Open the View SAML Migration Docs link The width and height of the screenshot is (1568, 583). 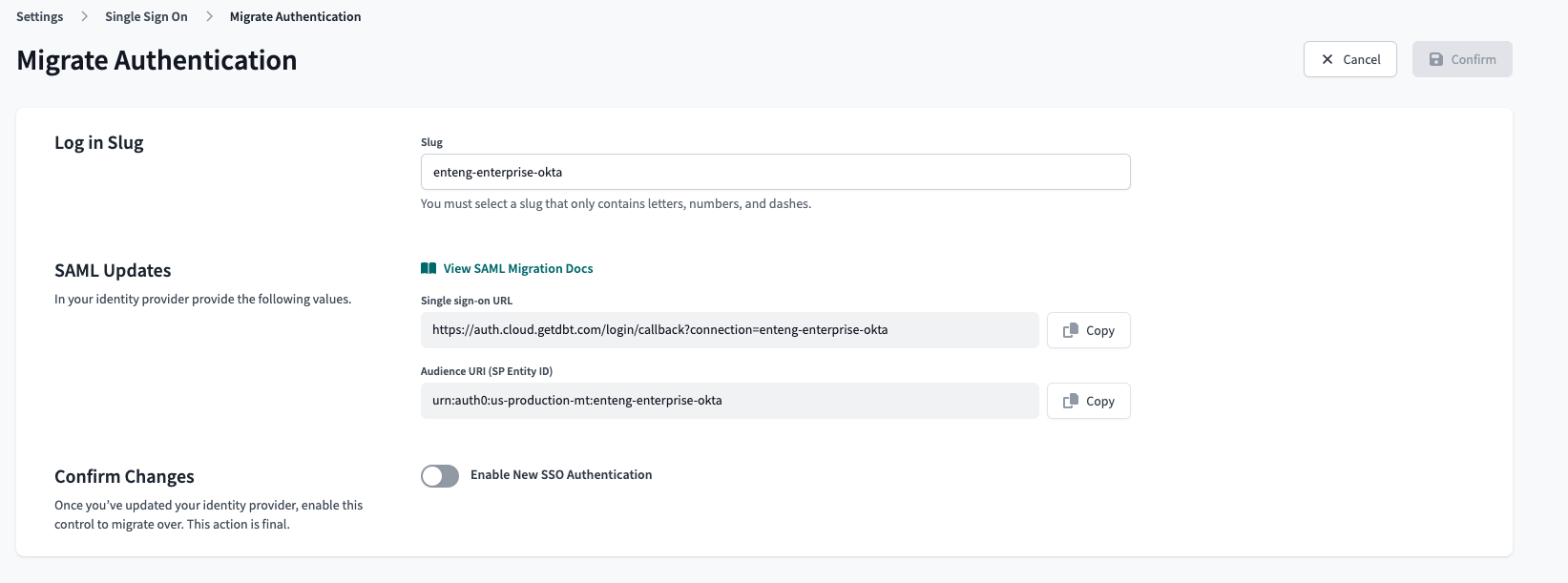[517, 269]
